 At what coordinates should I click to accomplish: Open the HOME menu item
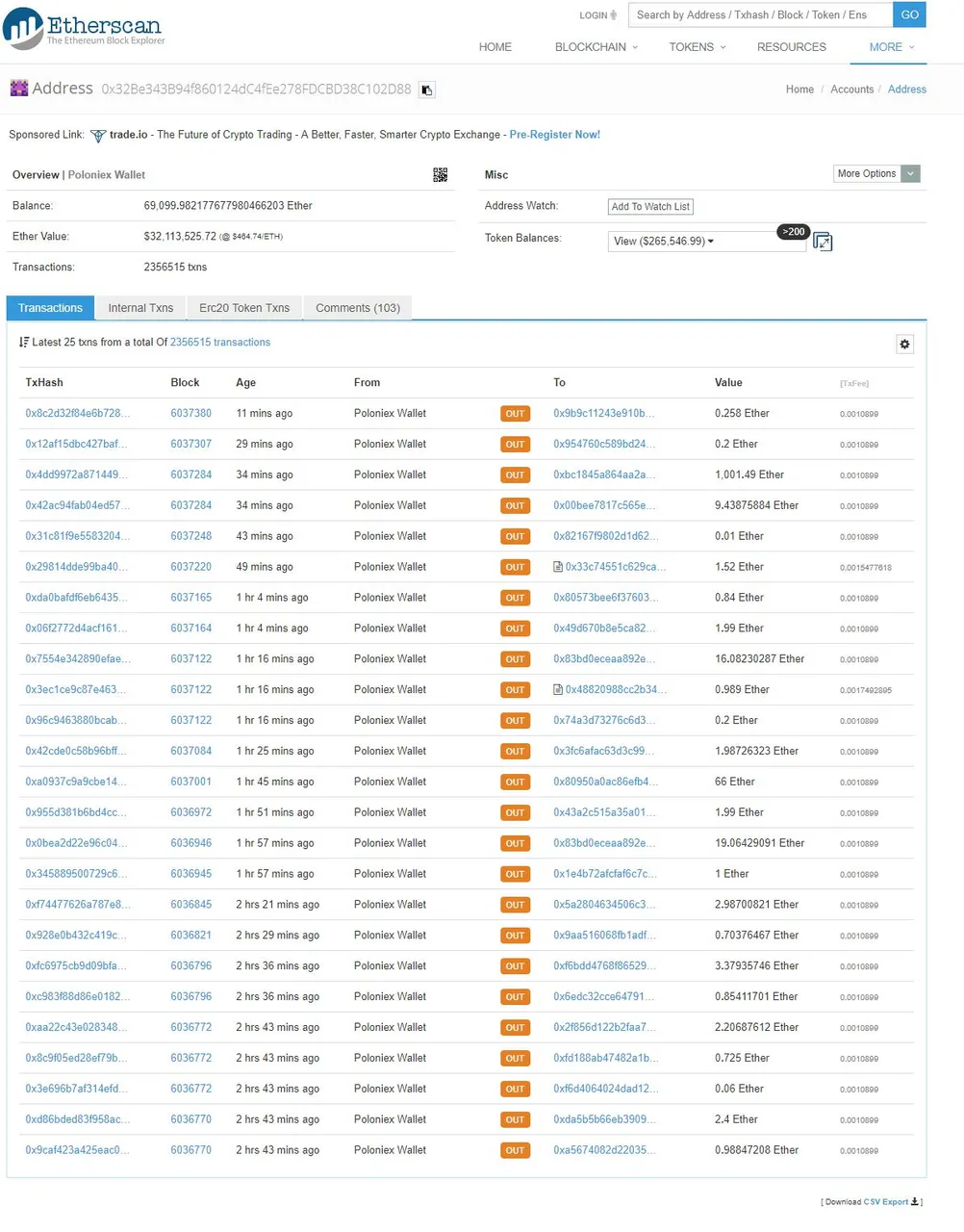pos(495,47)
